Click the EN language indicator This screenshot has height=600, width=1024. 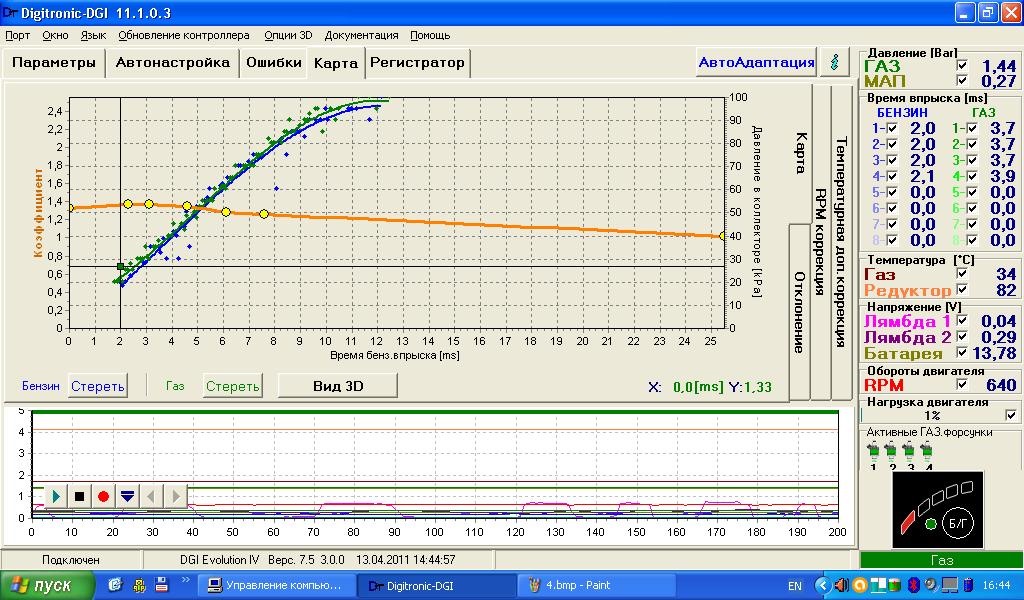point(795,586)
